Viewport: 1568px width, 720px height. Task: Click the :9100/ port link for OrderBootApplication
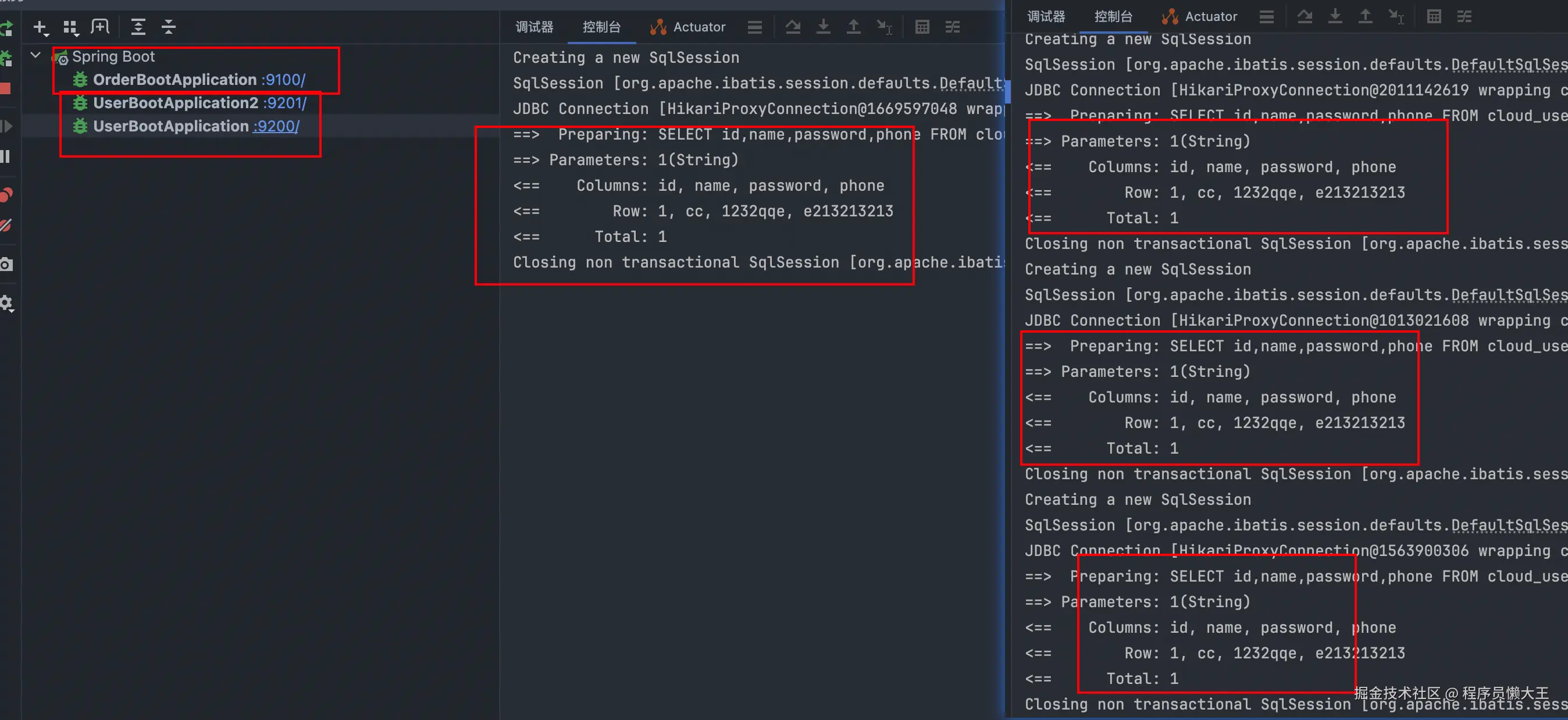click(284, 80)
